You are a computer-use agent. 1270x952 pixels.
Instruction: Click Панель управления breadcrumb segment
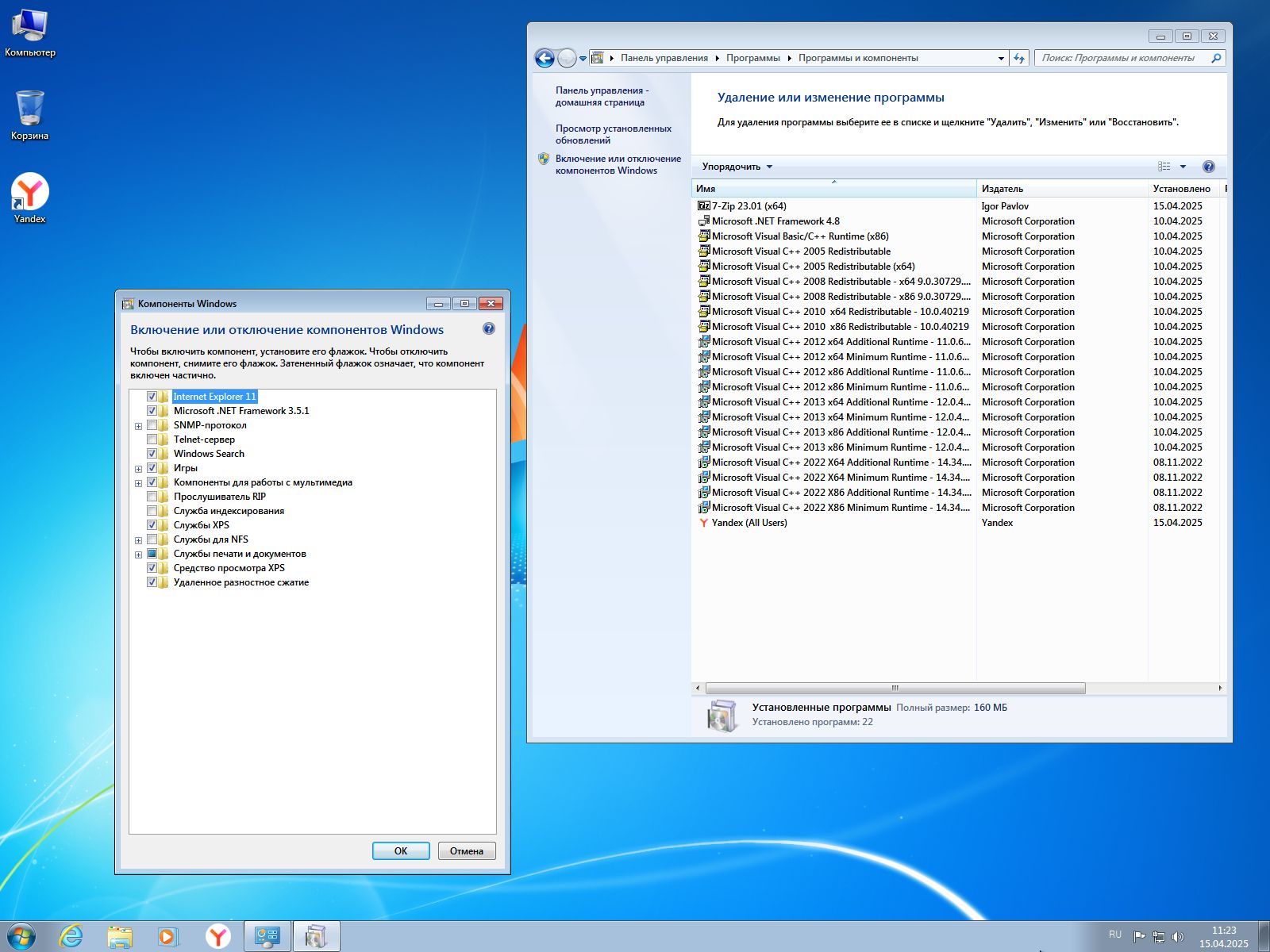(x=664, y=58)
